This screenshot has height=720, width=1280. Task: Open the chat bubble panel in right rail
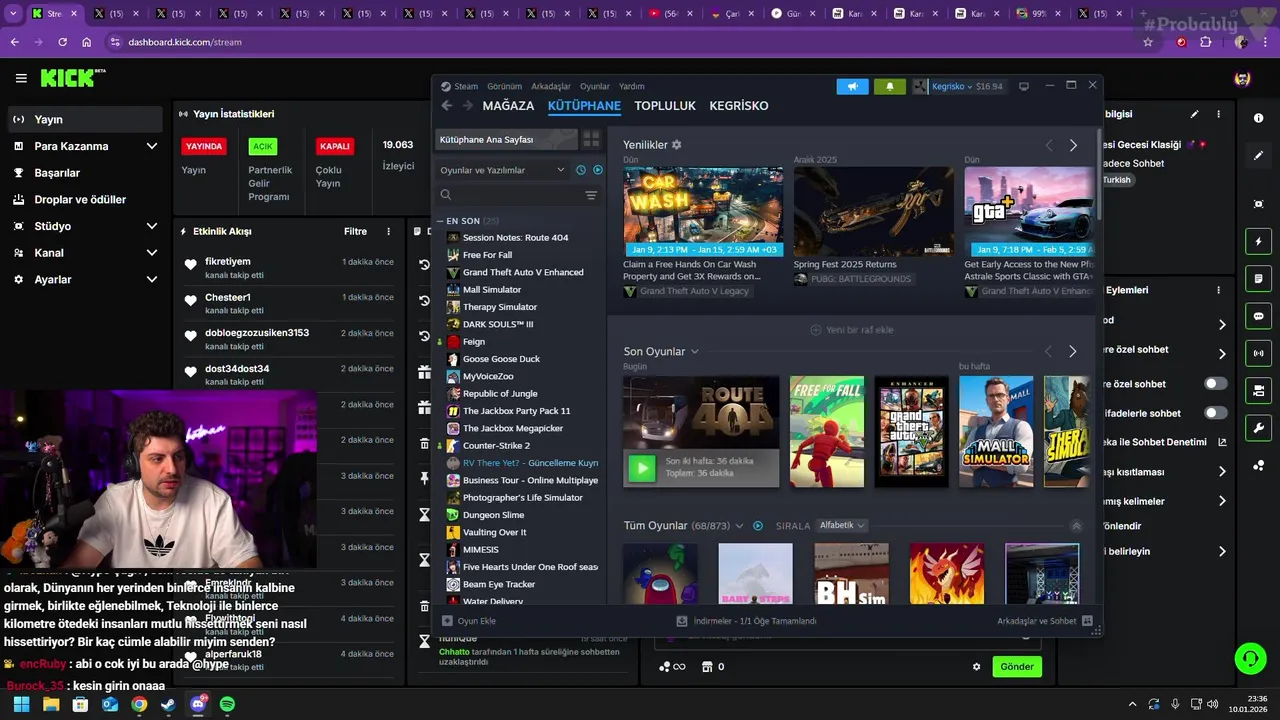point(1258,316)
